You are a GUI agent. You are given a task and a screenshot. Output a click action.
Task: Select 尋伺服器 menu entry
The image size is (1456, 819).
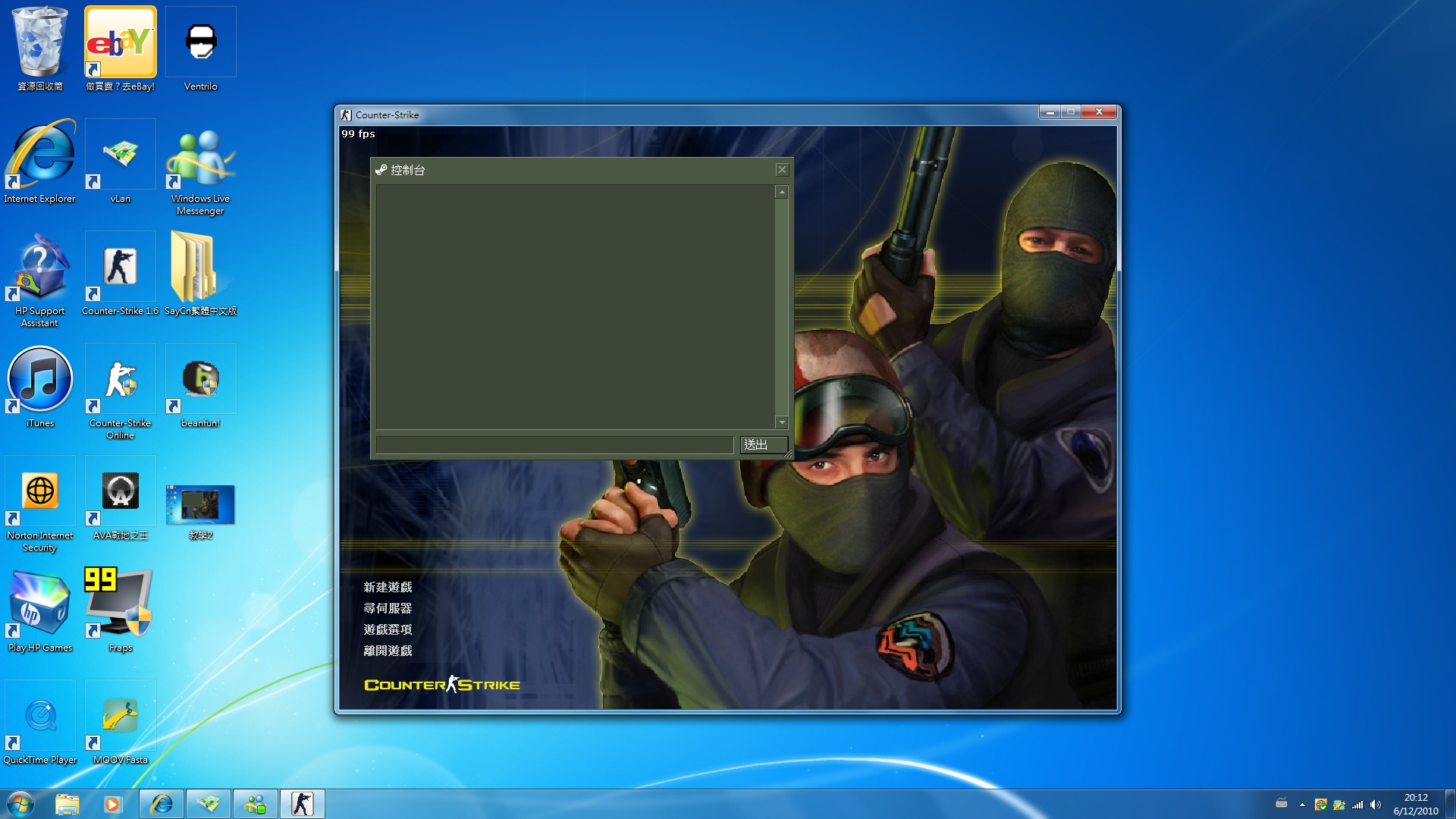click(388, 608)
